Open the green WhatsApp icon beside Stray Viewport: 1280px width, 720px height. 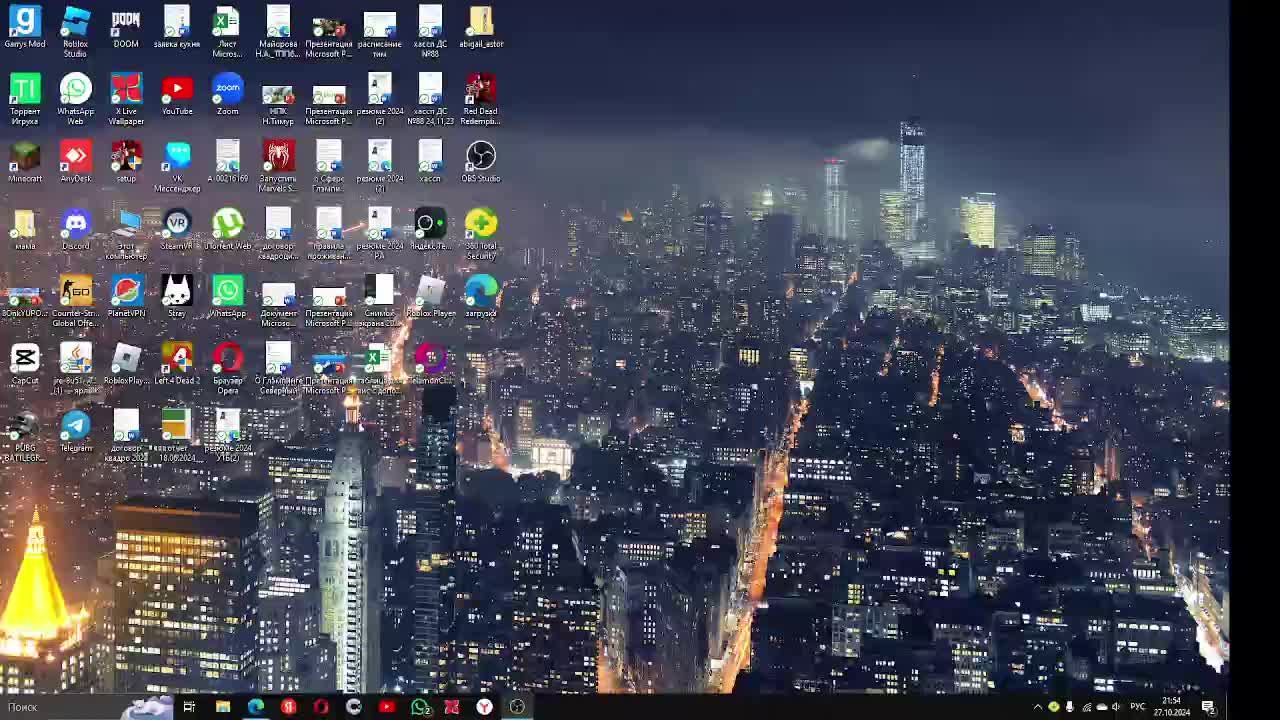click(x=228, y=297)
